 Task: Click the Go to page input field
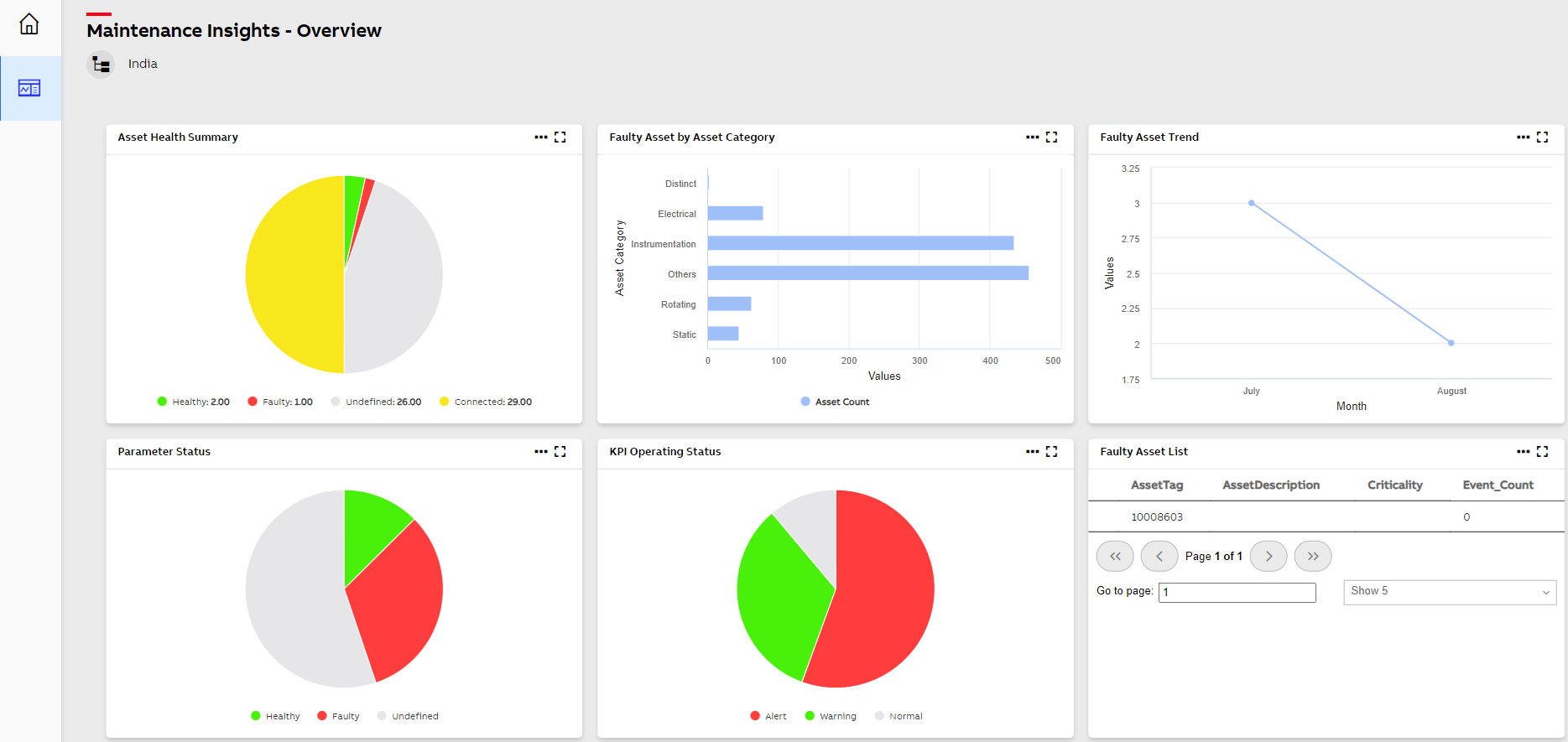(1237, 592)
